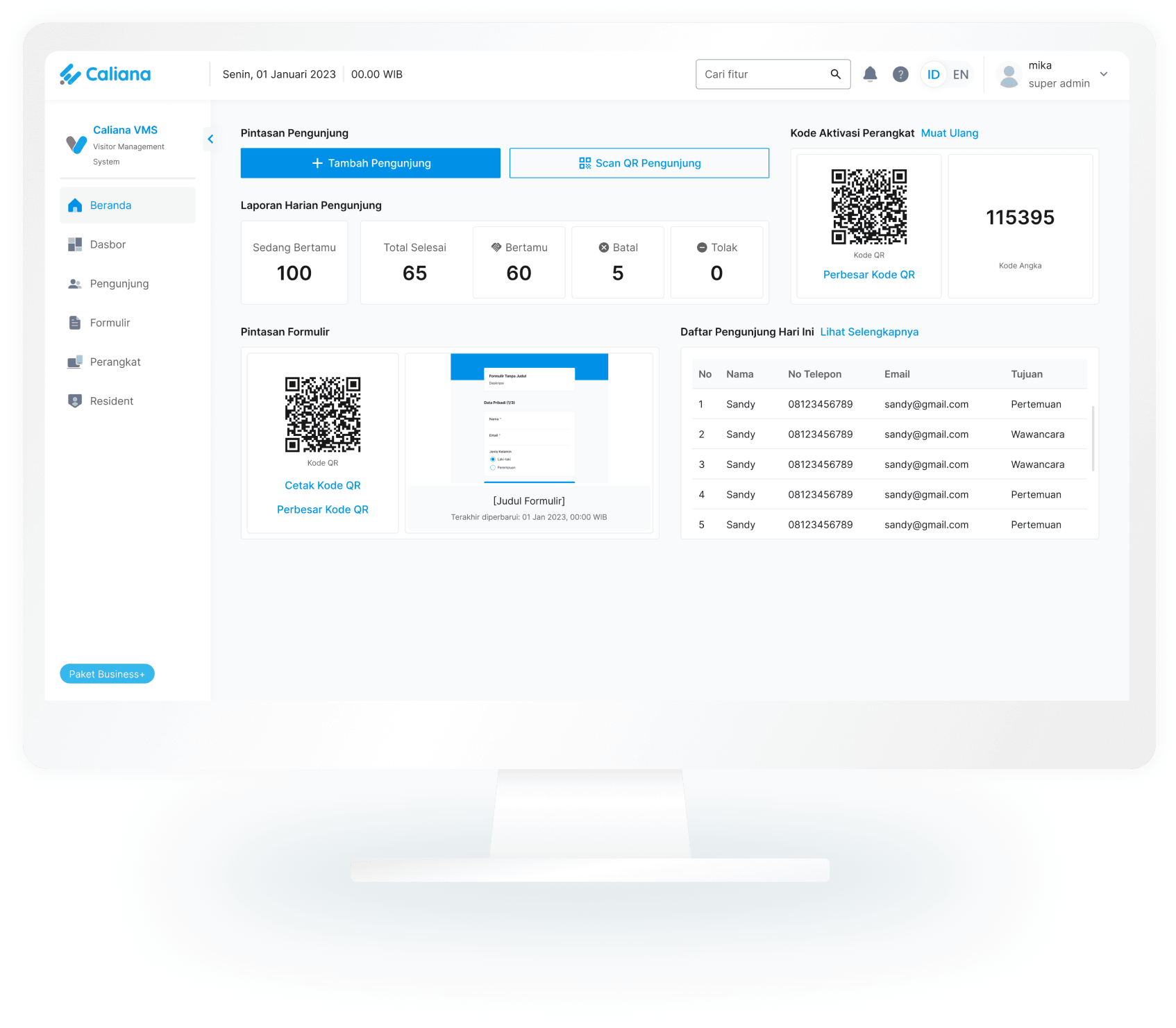Click the Total Selesai 65 card
Image resolution: width=1176 pixels, height=1028 pixels.
[415, 262]
